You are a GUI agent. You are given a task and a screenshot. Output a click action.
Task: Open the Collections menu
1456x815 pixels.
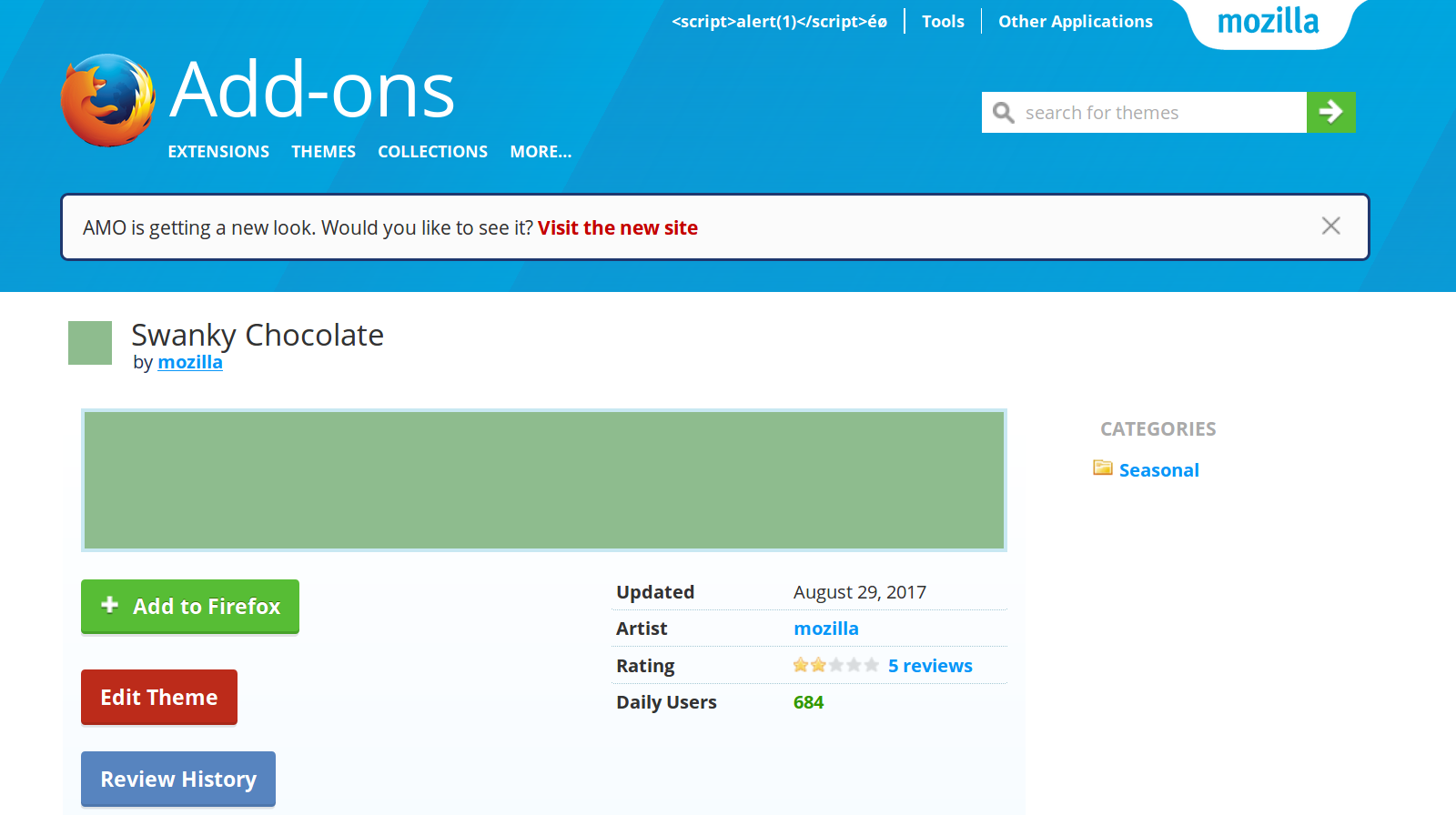pos(433,152)
